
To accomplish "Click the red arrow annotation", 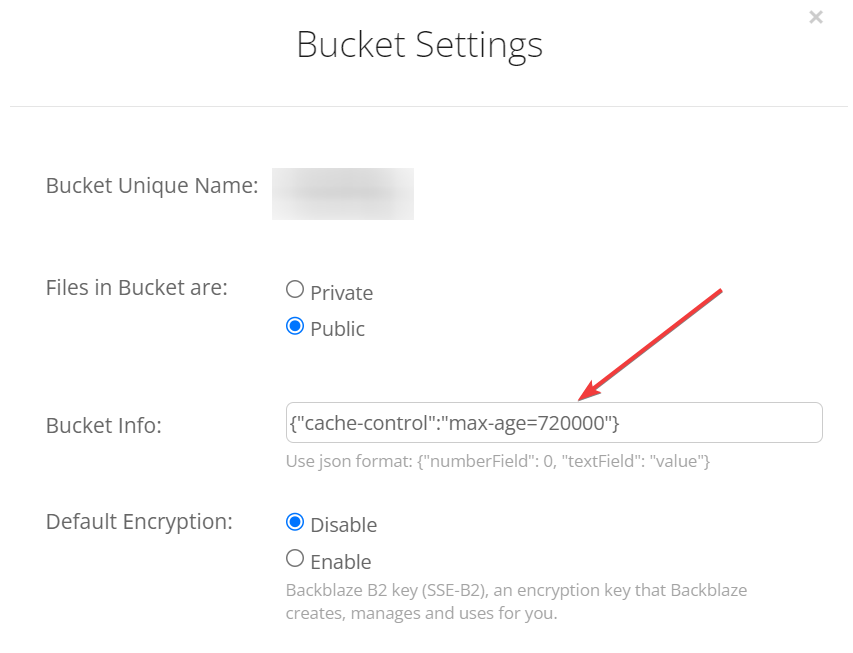I will (x=654, y=342).
